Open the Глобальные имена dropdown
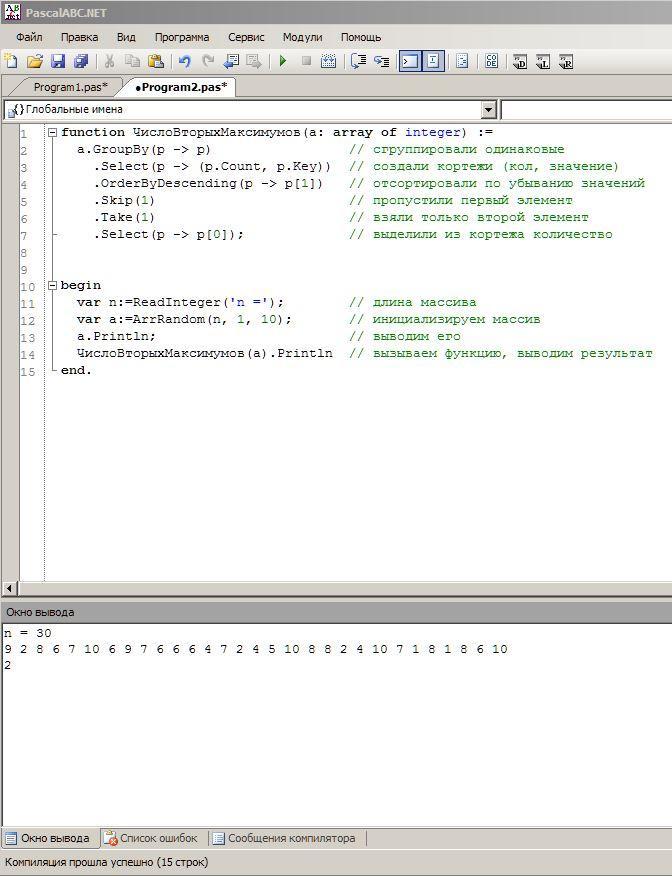This screenshot has height=876, width=672. (x=489, y=110)
